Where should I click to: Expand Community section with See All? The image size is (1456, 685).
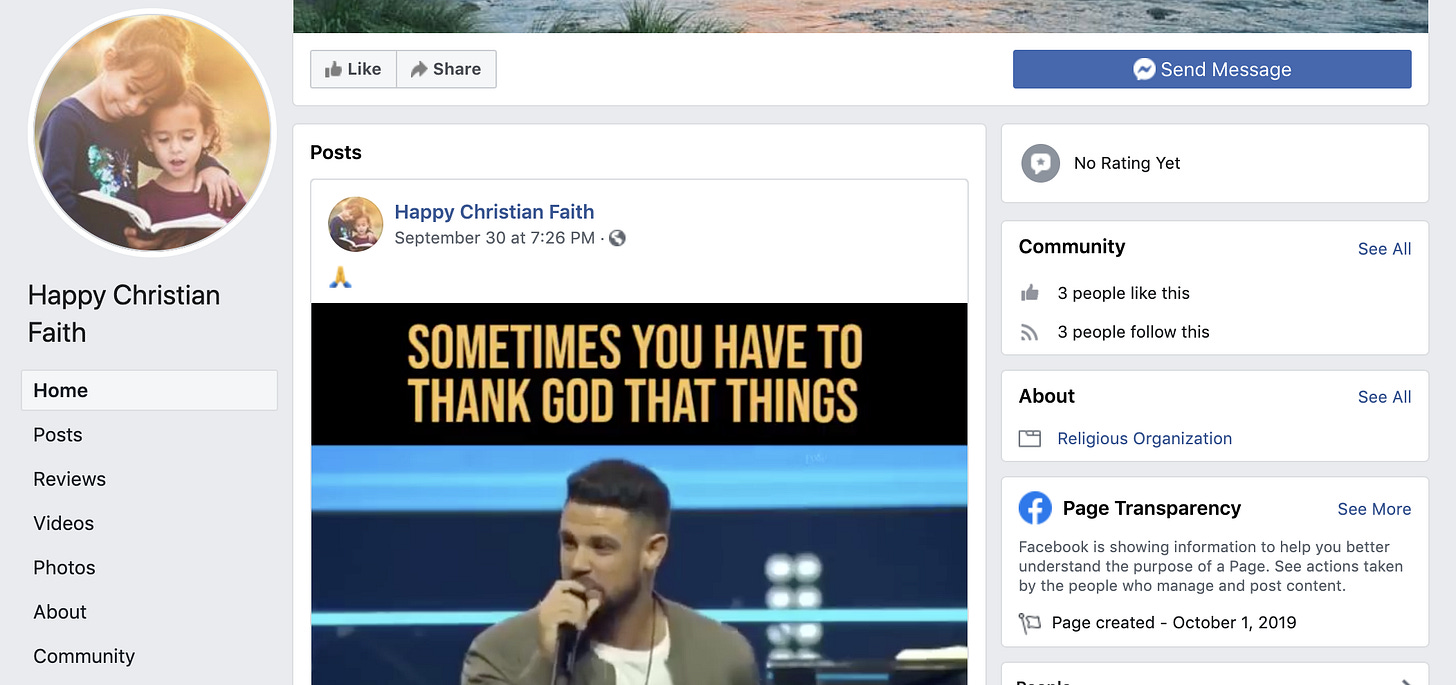point(1384,249)
